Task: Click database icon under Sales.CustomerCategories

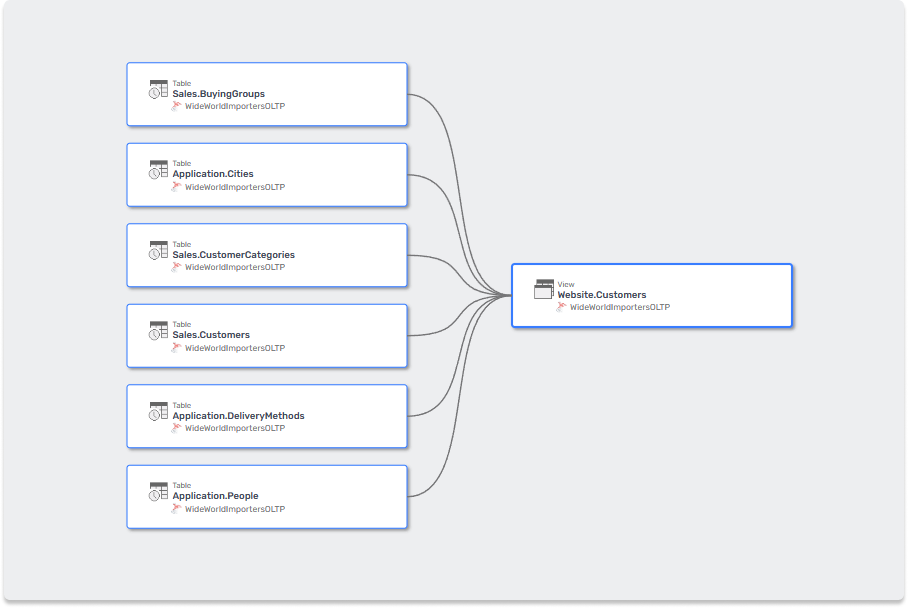Action: [176, 267]
